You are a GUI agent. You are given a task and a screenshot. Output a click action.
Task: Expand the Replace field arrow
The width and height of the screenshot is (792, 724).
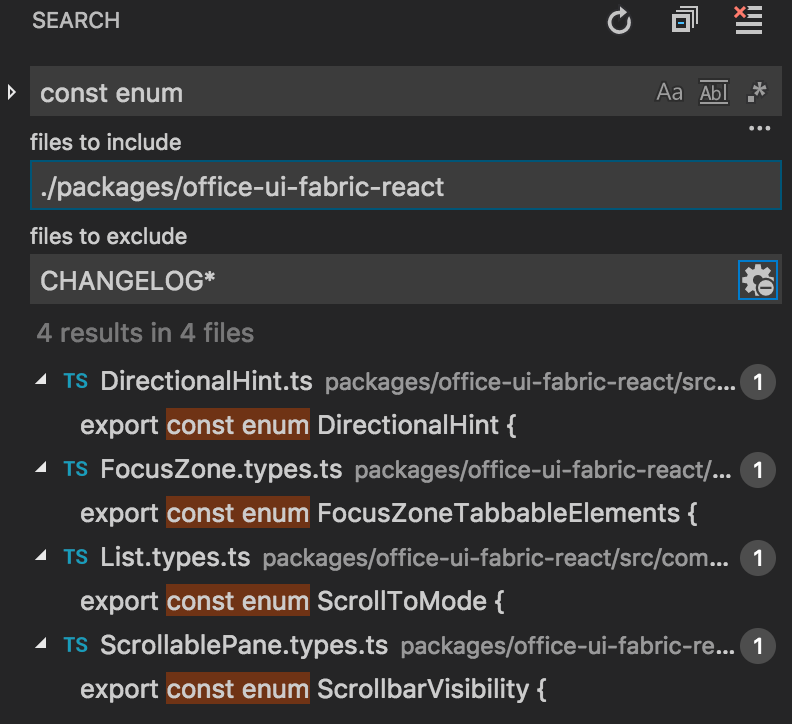[12, 92]
